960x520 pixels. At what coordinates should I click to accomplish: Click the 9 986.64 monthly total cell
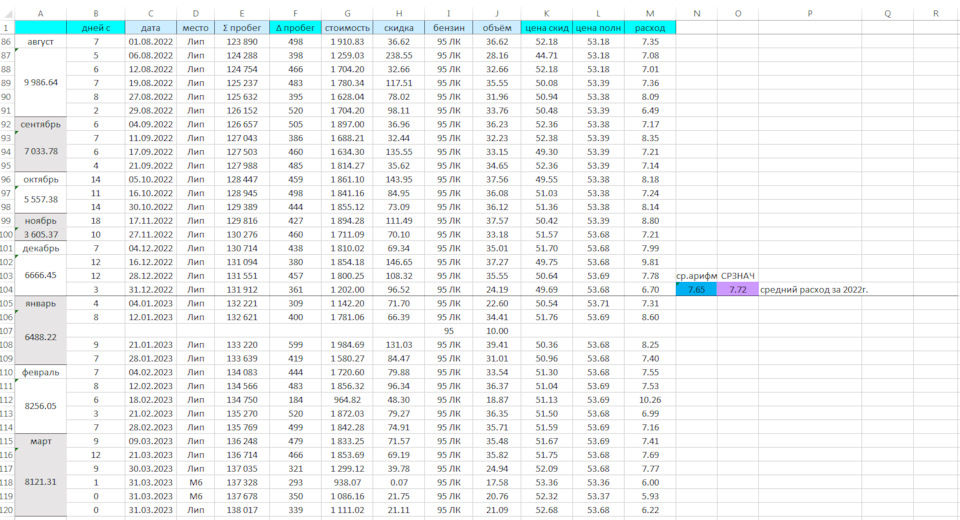point(40,83)
